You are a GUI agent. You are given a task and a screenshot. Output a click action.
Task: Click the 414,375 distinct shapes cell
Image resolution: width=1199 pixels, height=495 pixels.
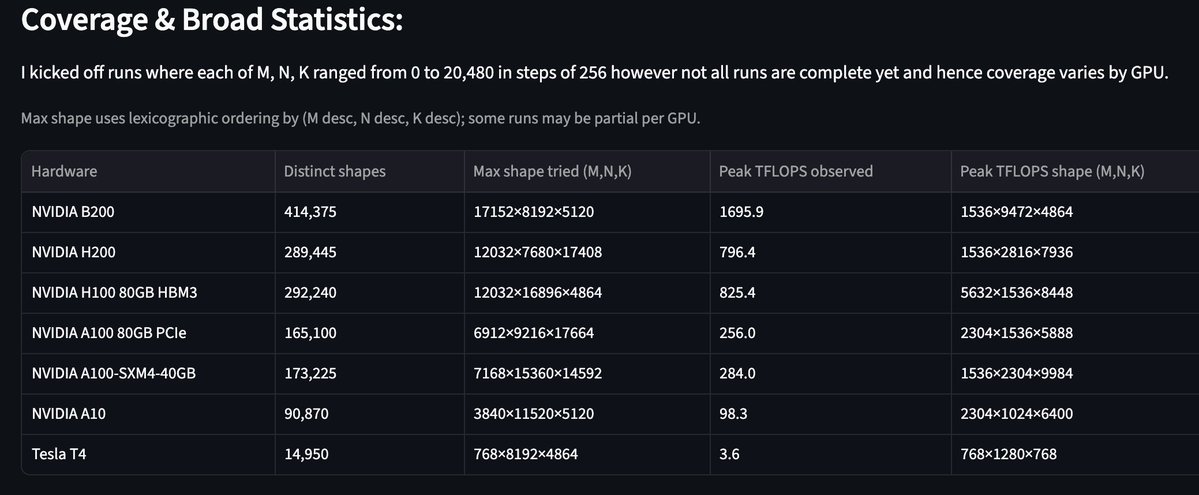click(306, 212)
